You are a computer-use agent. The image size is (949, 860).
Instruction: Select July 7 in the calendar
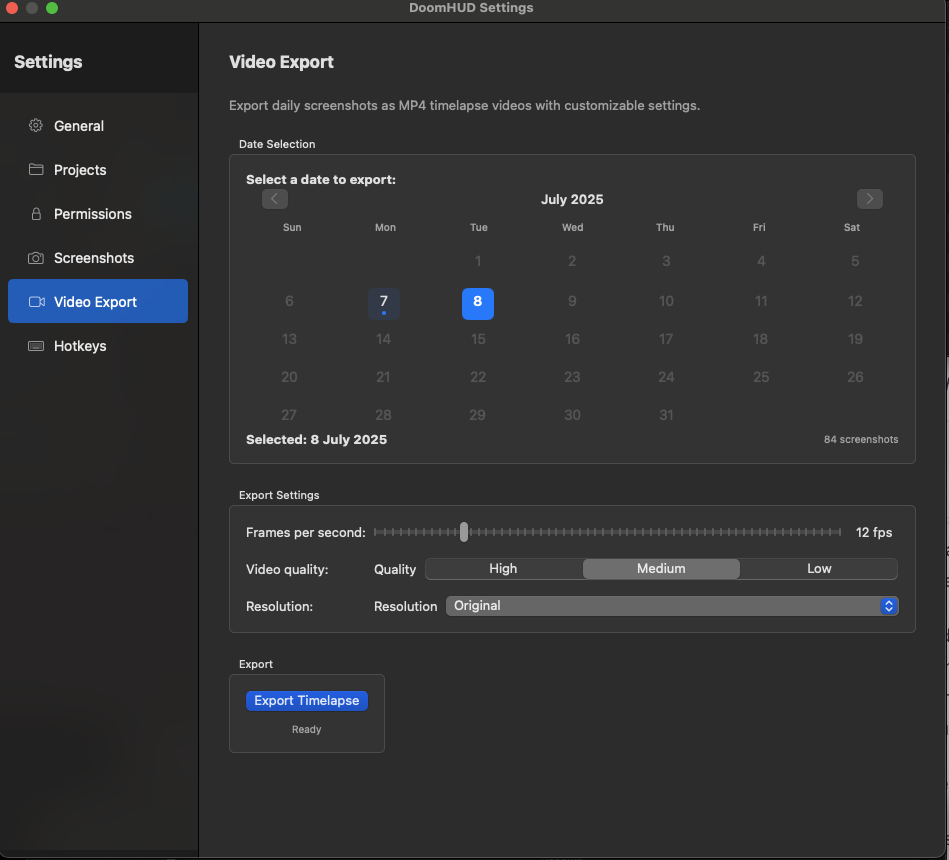click(x=384, y=303)
